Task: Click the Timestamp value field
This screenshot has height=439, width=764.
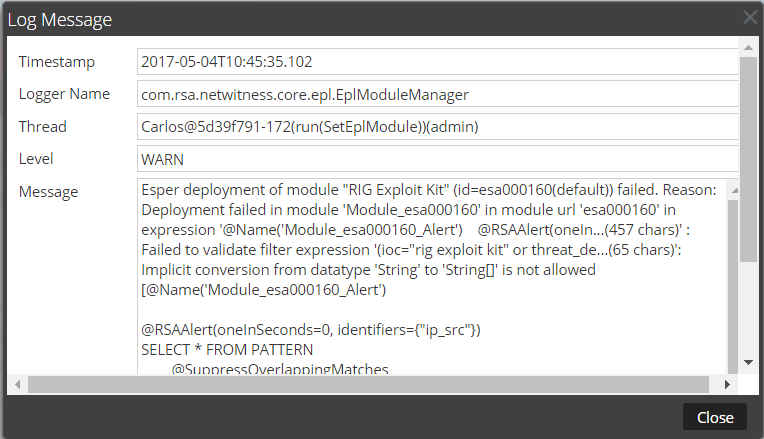Action: tap(437, 62)
